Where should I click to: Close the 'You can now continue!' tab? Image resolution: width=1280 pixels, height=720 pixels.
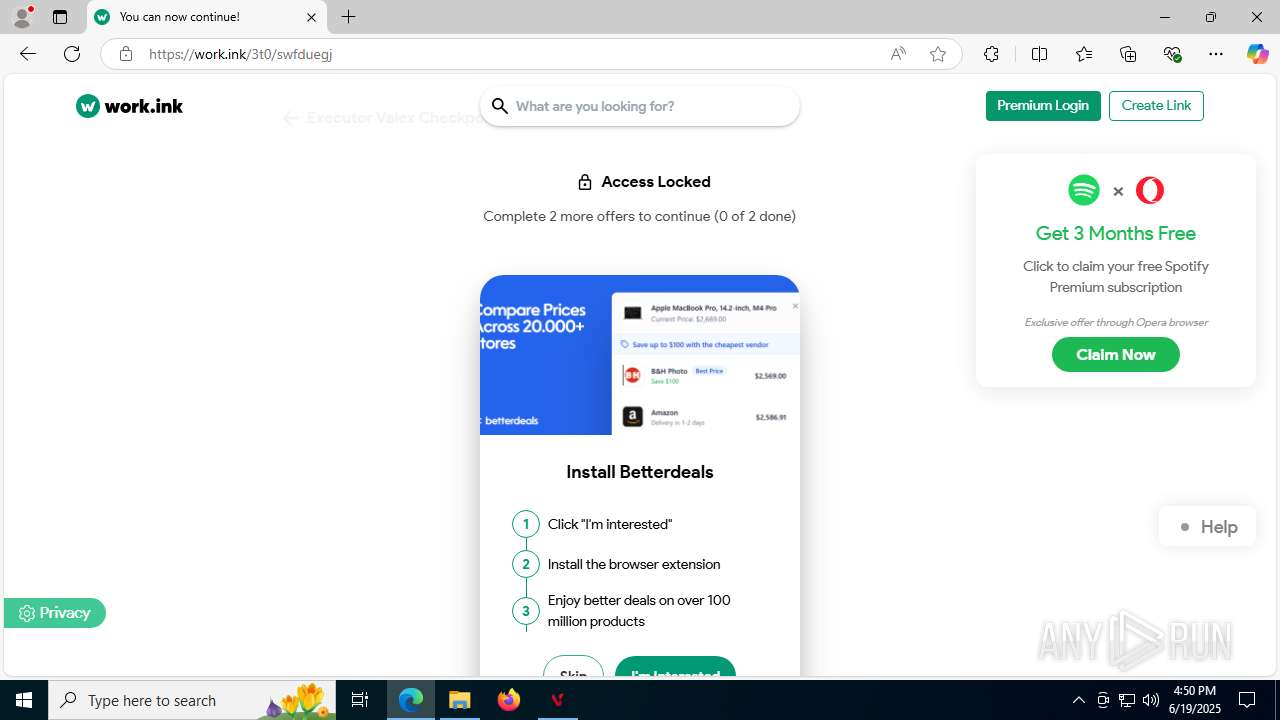point(311,17)
